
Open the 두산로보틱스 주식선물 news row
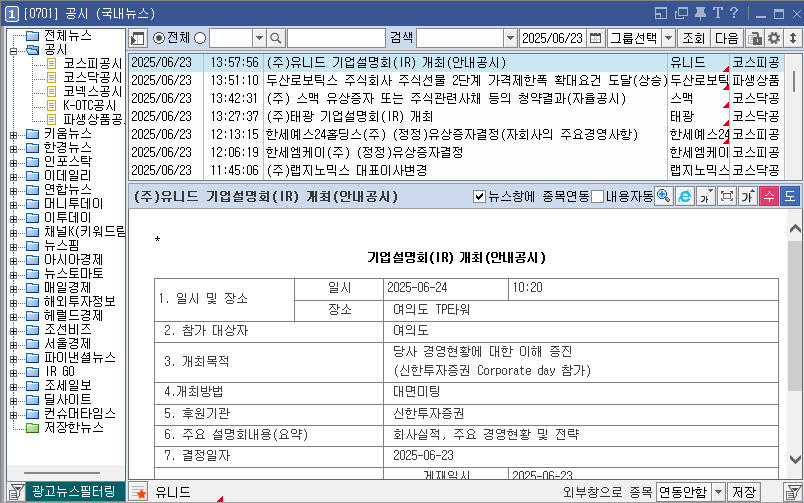click(x=456, y=81)
